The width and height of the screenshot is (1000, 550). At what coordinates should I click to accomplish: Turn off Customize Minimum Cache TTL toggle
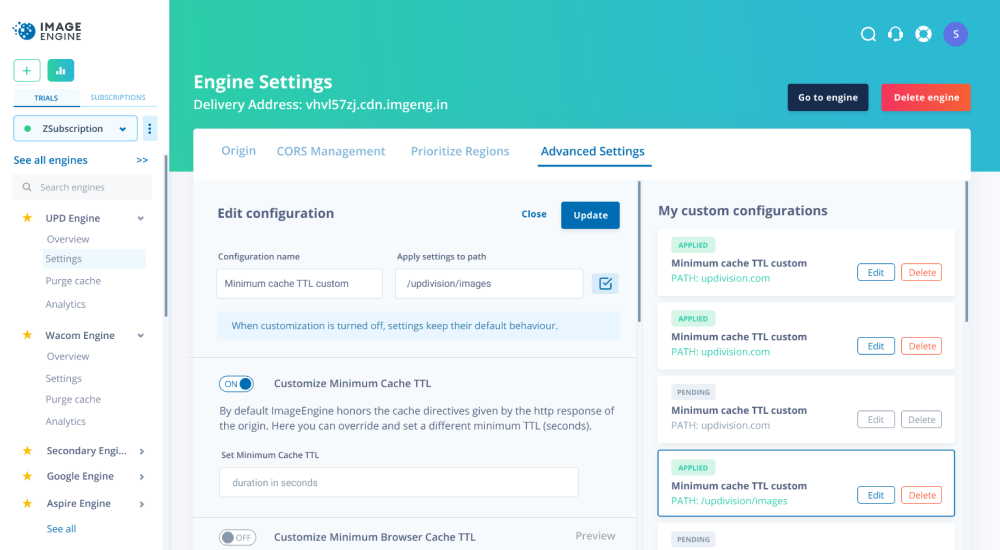[x=237, y=384]
